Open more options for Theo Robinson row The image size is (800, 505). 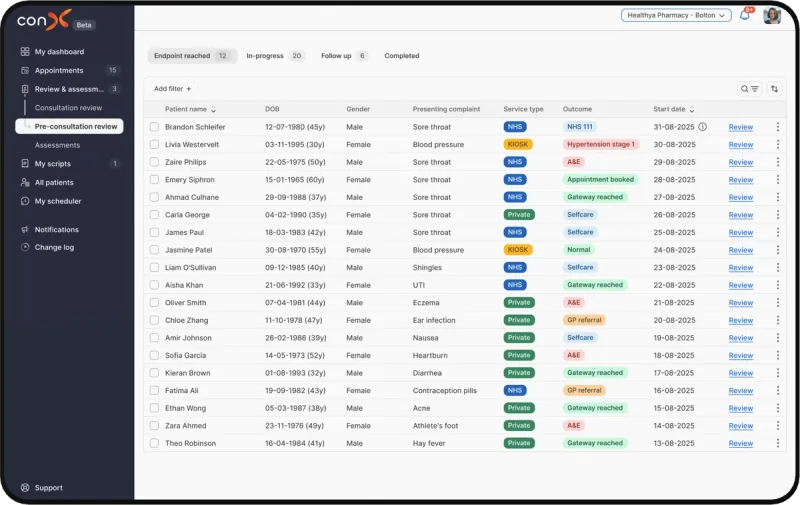tap(778, 443)
